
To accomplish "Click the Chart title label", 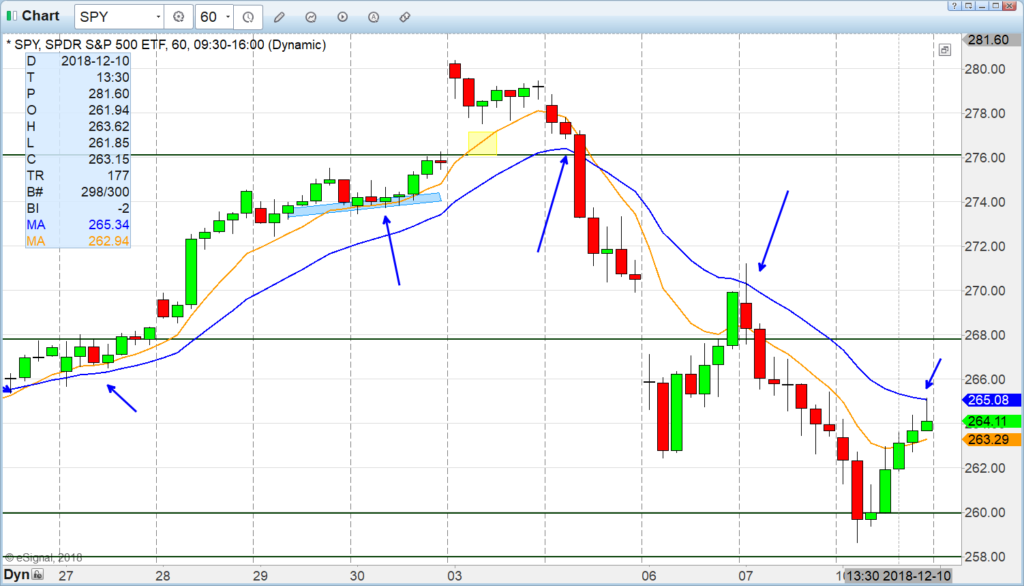I will coord(40,16).
